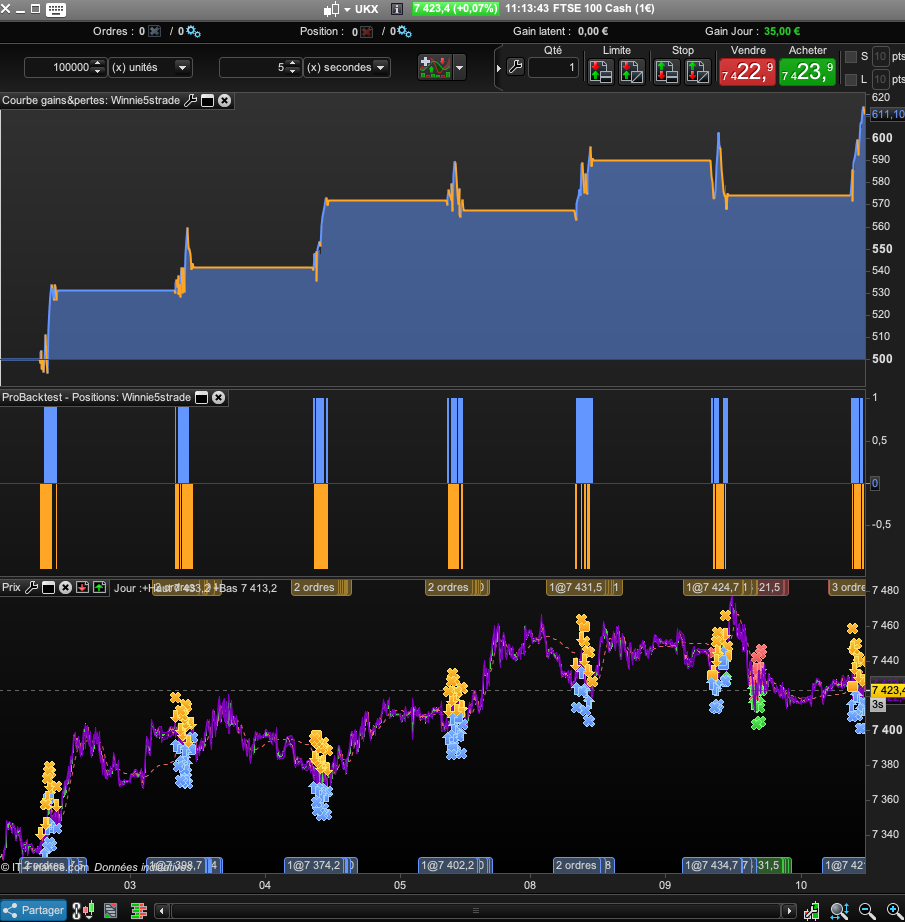Maximize the Courbe gains&pertes panel
Screen dimensions: 905x922
coord(207,101)
